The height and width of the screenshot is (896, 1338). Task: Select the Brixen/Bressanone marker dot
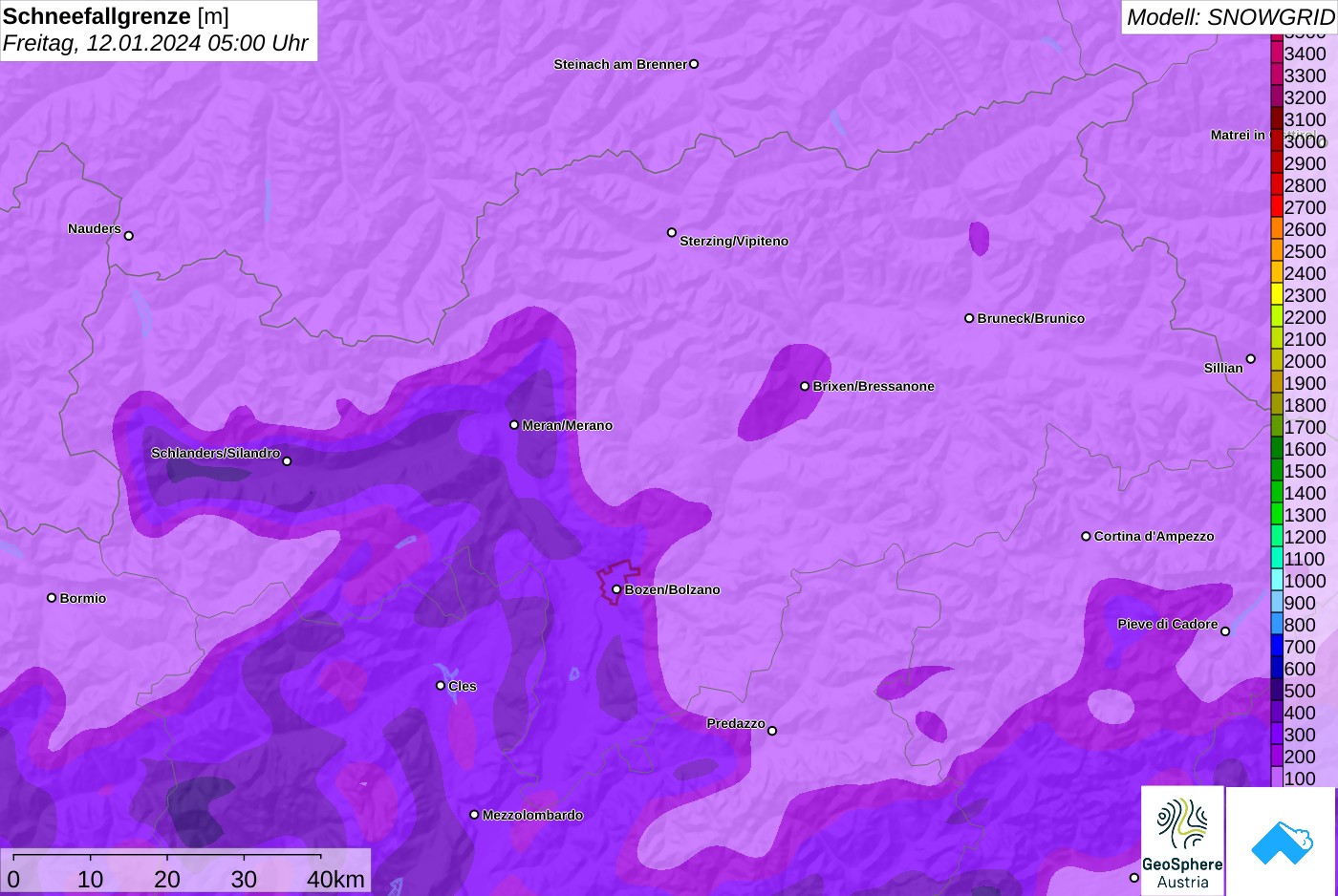point(805,386)
